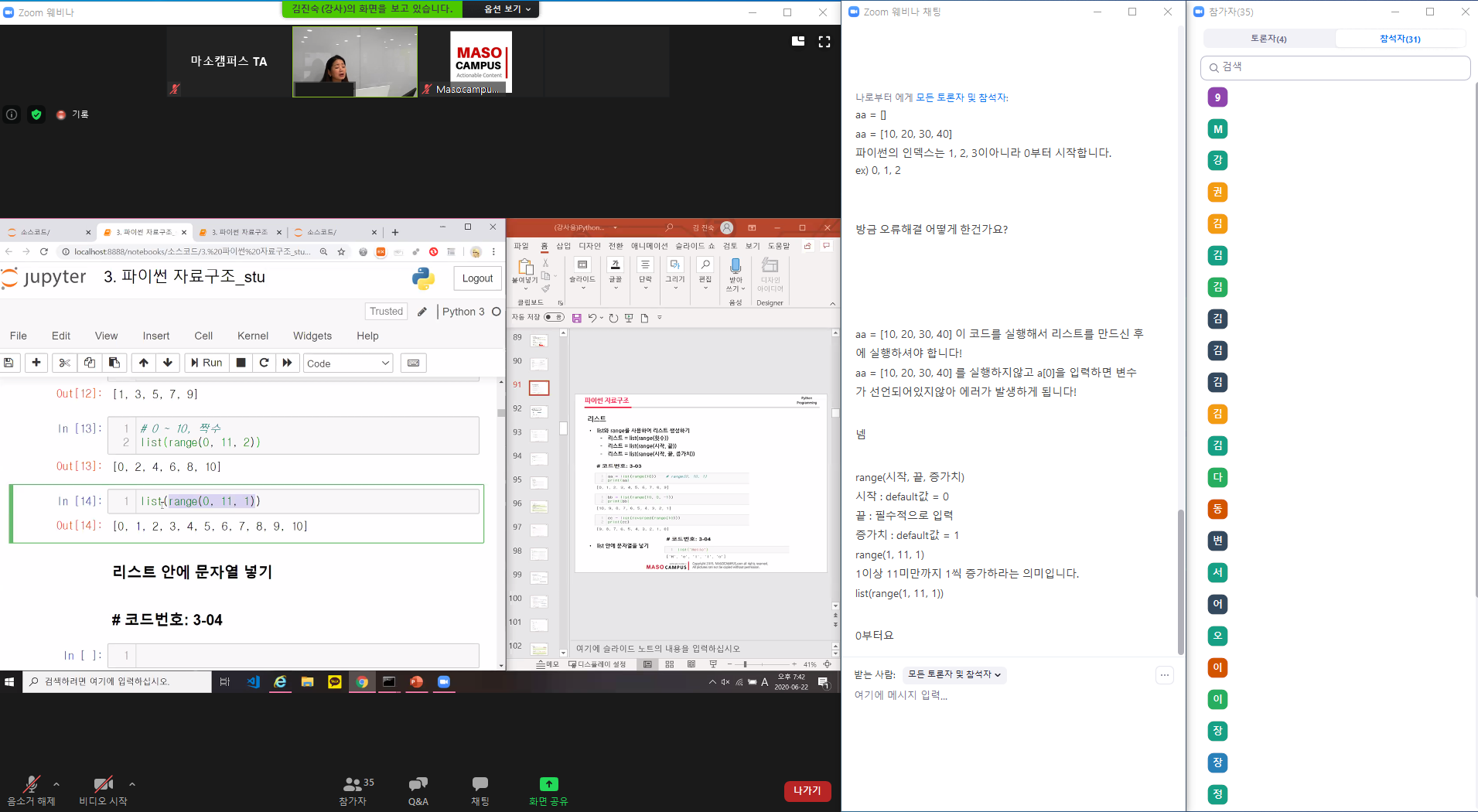1478x812 pixels.
Task: Unmute microphone in Zoom toolbar
Action: 31,785
